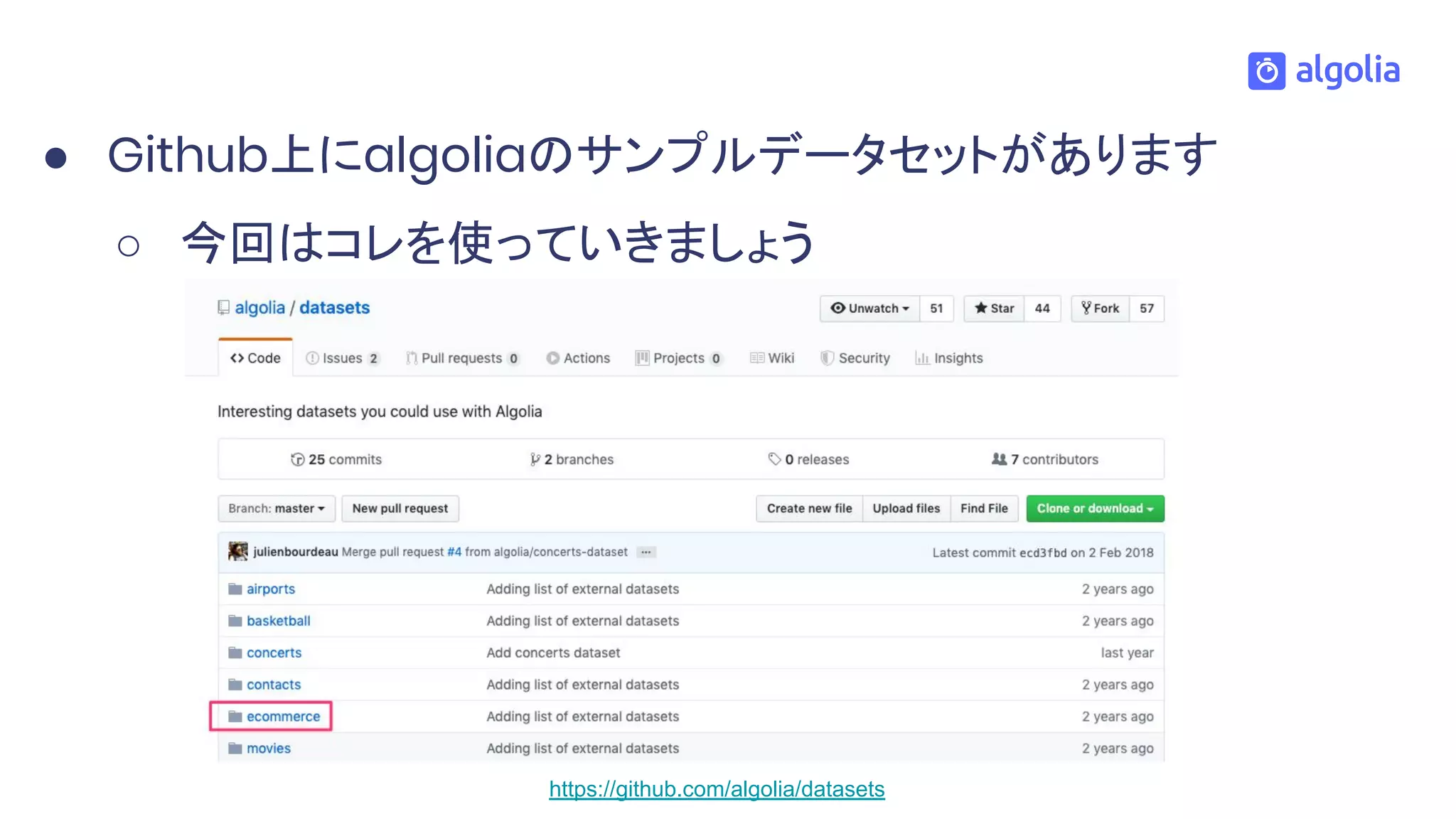Open the Unwatch dropdown
The width and height of the screenshot is (1456, 819).
point(869,309)
